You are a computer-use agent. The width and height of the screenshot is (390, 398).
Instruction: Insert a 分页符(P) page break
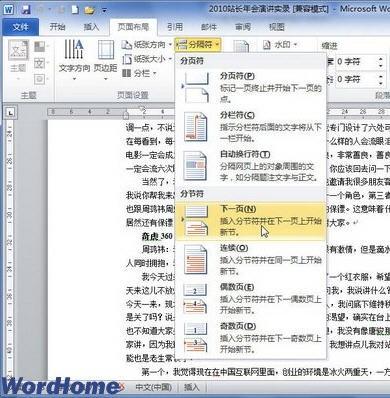[x=250, y=87]
